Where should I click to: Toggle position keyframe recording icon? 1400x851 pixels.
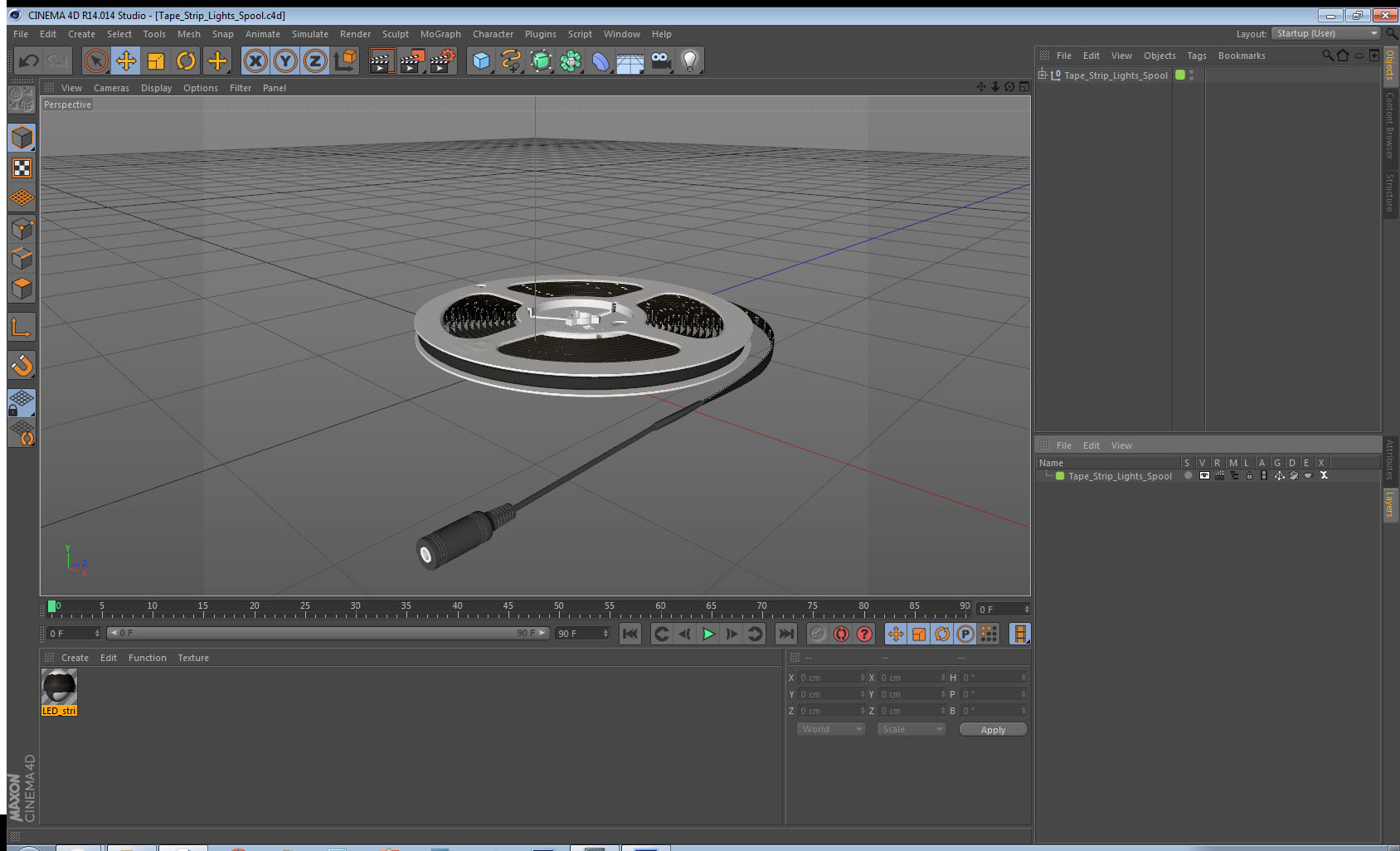pos(896,634)
